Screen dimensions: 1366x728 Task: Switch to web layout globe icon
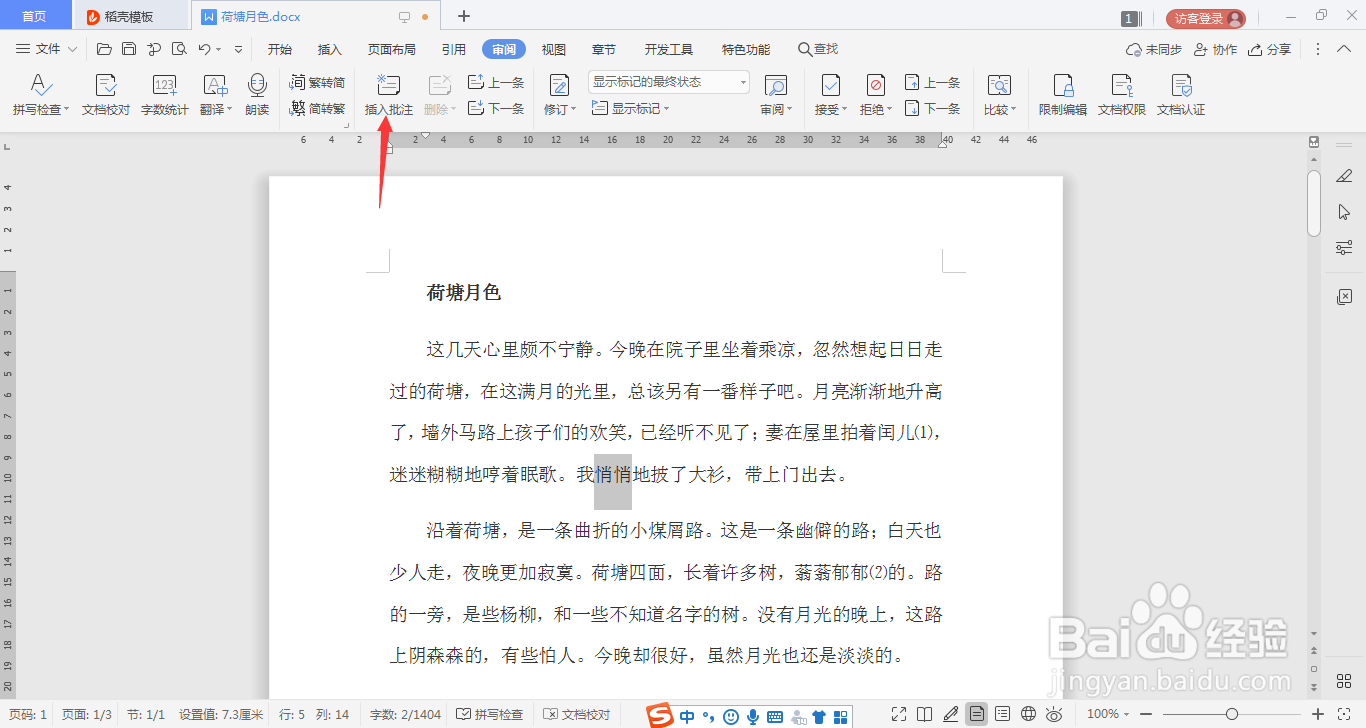click(x=1029, y=714)
